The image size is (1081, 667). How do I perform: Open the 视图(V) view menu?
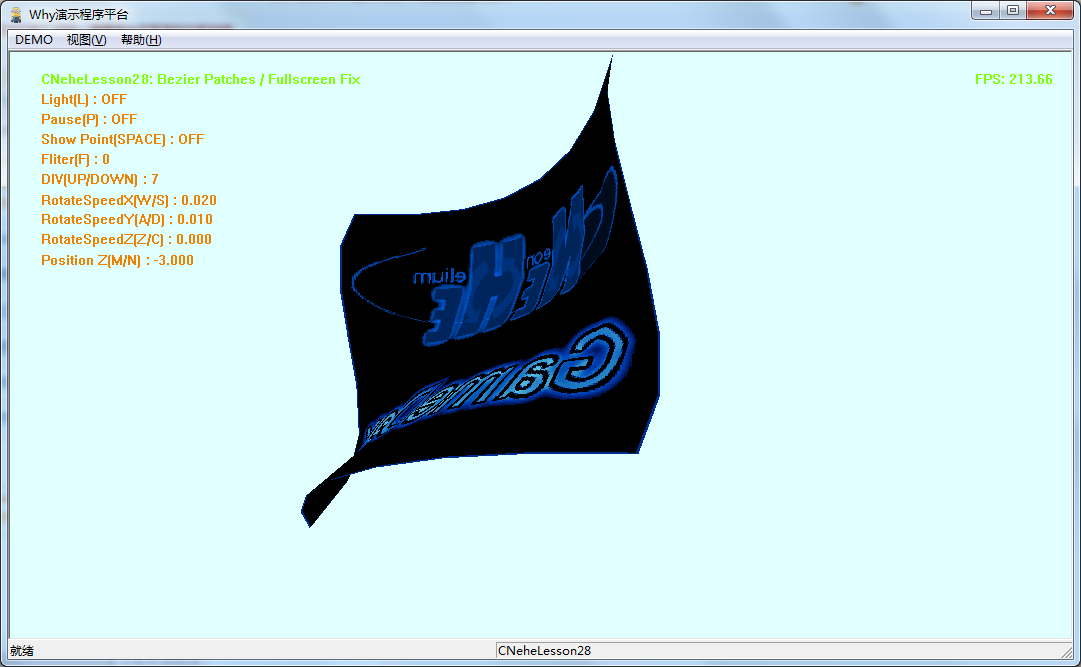[x=86, y=39]
